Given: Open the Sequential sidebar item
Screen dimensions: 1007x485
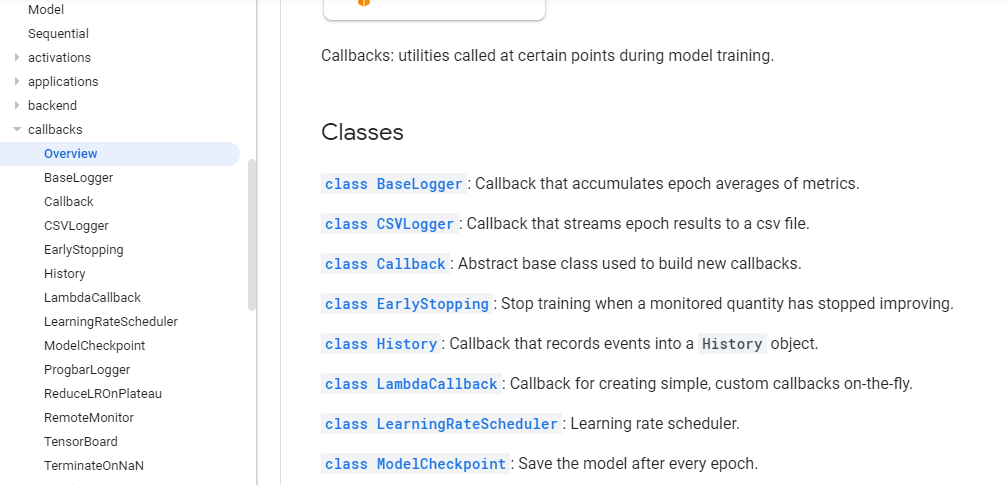Looking at the screenshot, I should (x=58, y=33).
